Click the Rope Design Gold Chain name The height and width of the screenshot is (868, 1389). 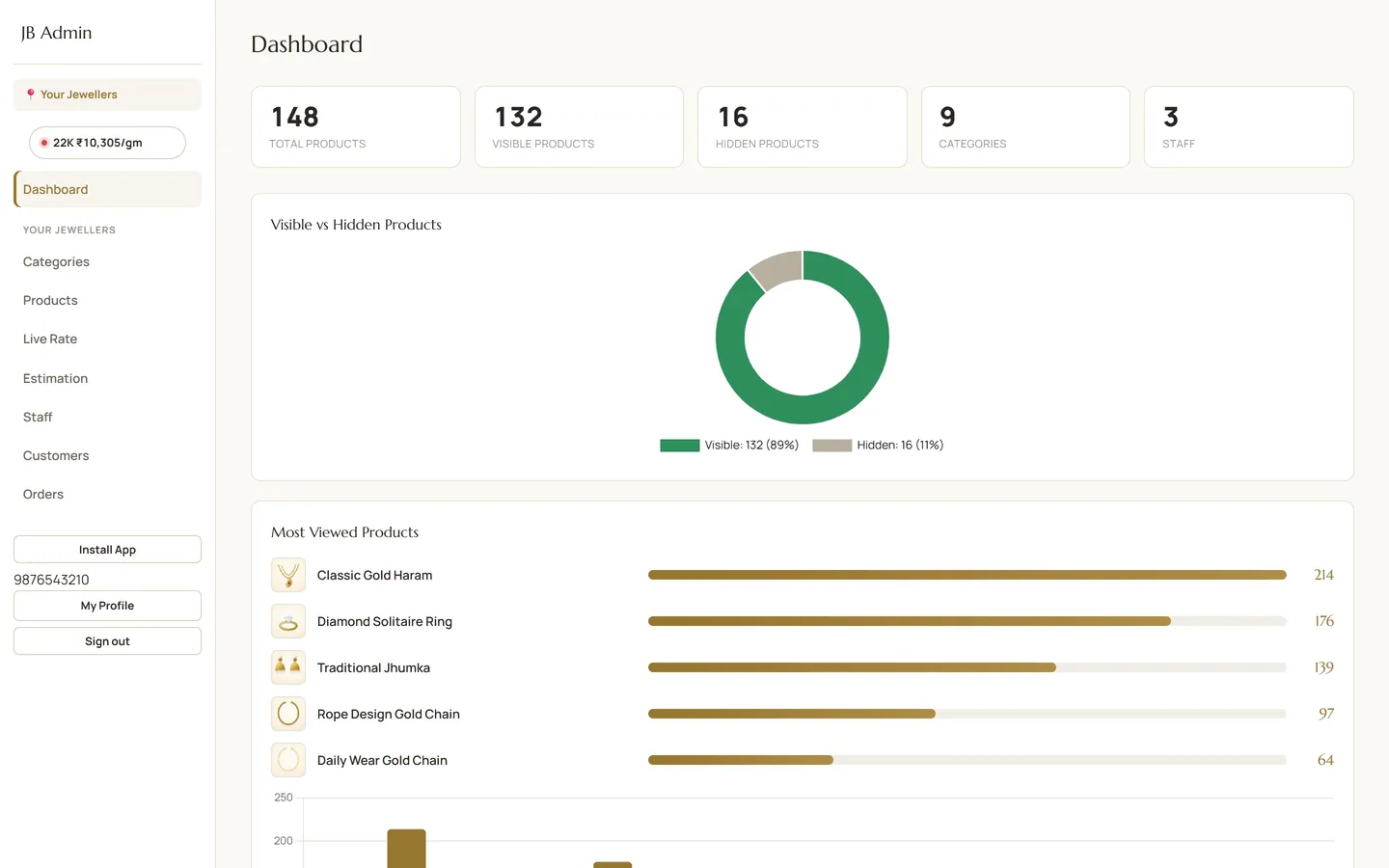pos(389,714)
